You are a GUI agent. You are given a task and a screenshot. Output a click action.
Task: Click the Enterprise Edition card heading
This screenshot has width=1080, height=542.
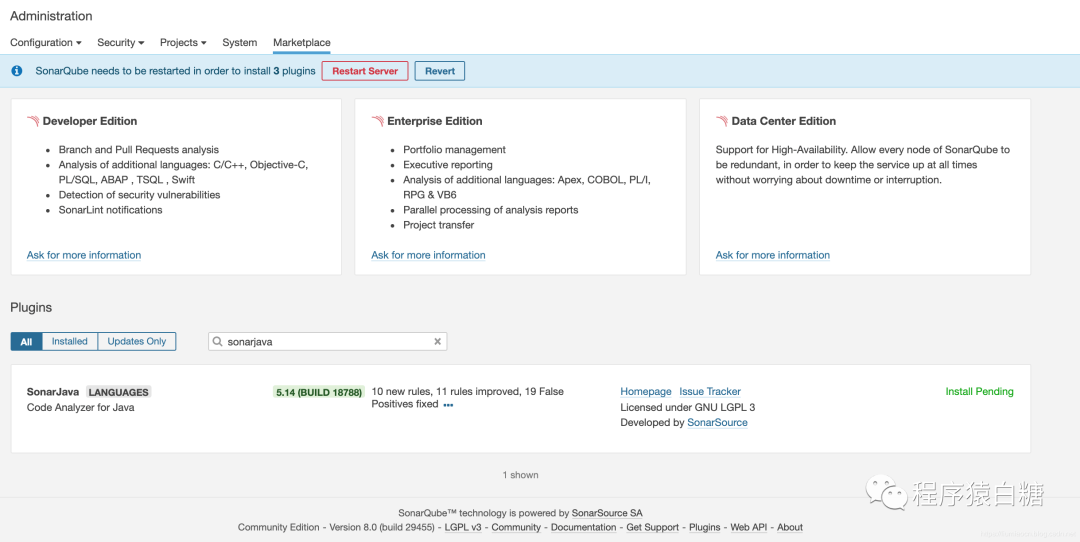pyautogui.click(x=435, y=121)
